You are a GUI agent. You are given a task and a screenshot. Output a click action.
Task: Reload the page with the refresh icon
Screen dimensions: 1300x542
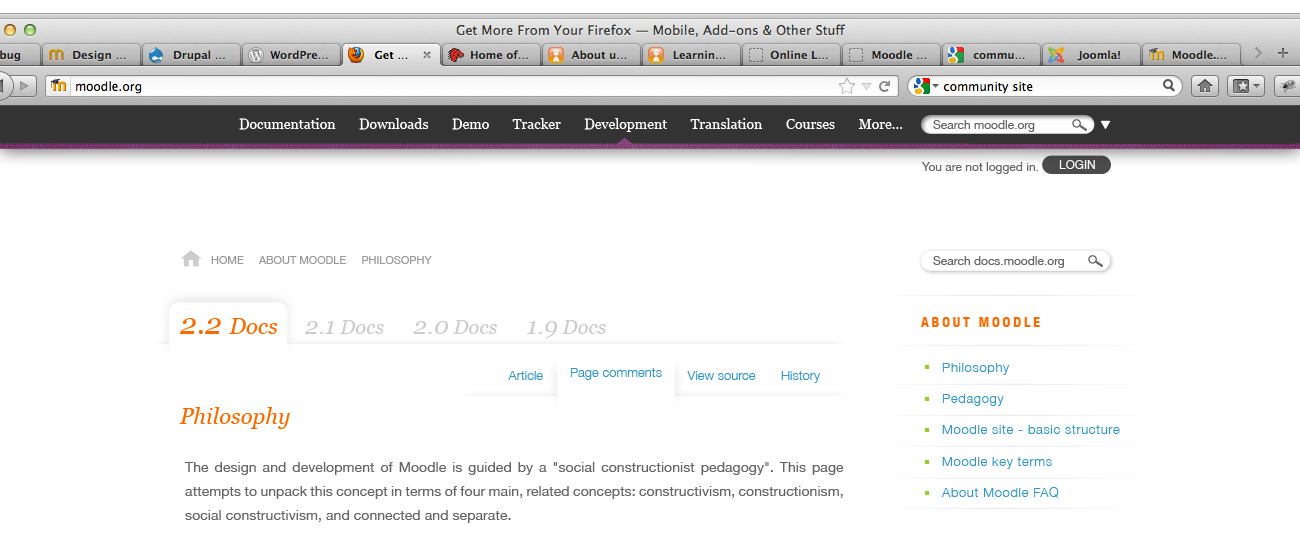(x=884, y=86)
